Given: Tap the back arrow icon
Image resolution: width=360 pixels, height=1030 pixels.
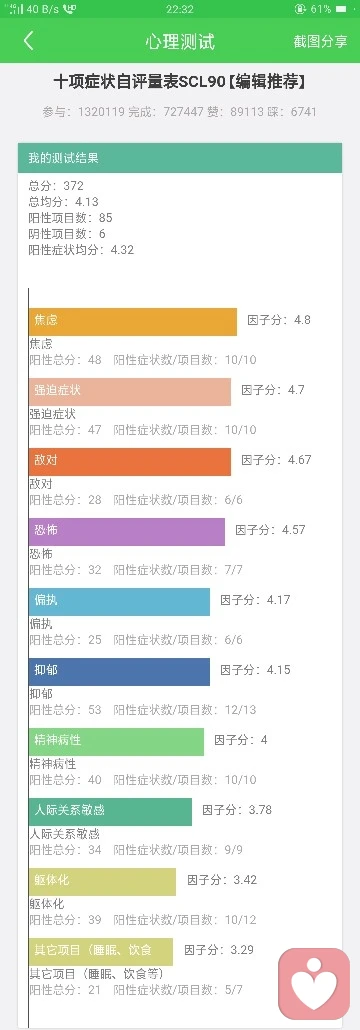Looking at the screenshot, I should click(x=28, y=41).
